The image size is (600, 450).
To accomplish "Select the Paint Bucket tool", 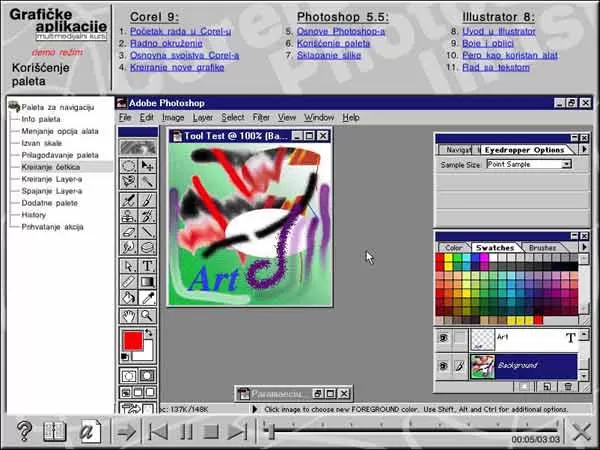I will tap(129, 298).
